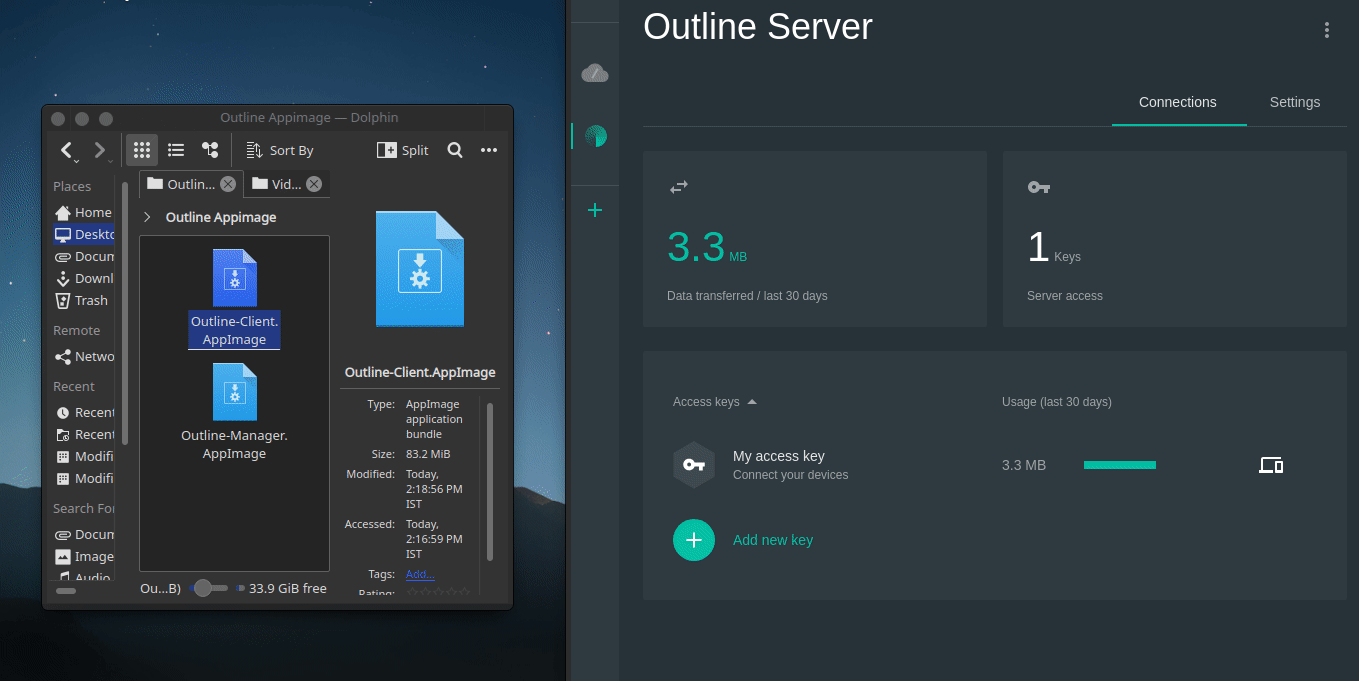Click the Add... tags link
1359x681 pixels.
419,573
